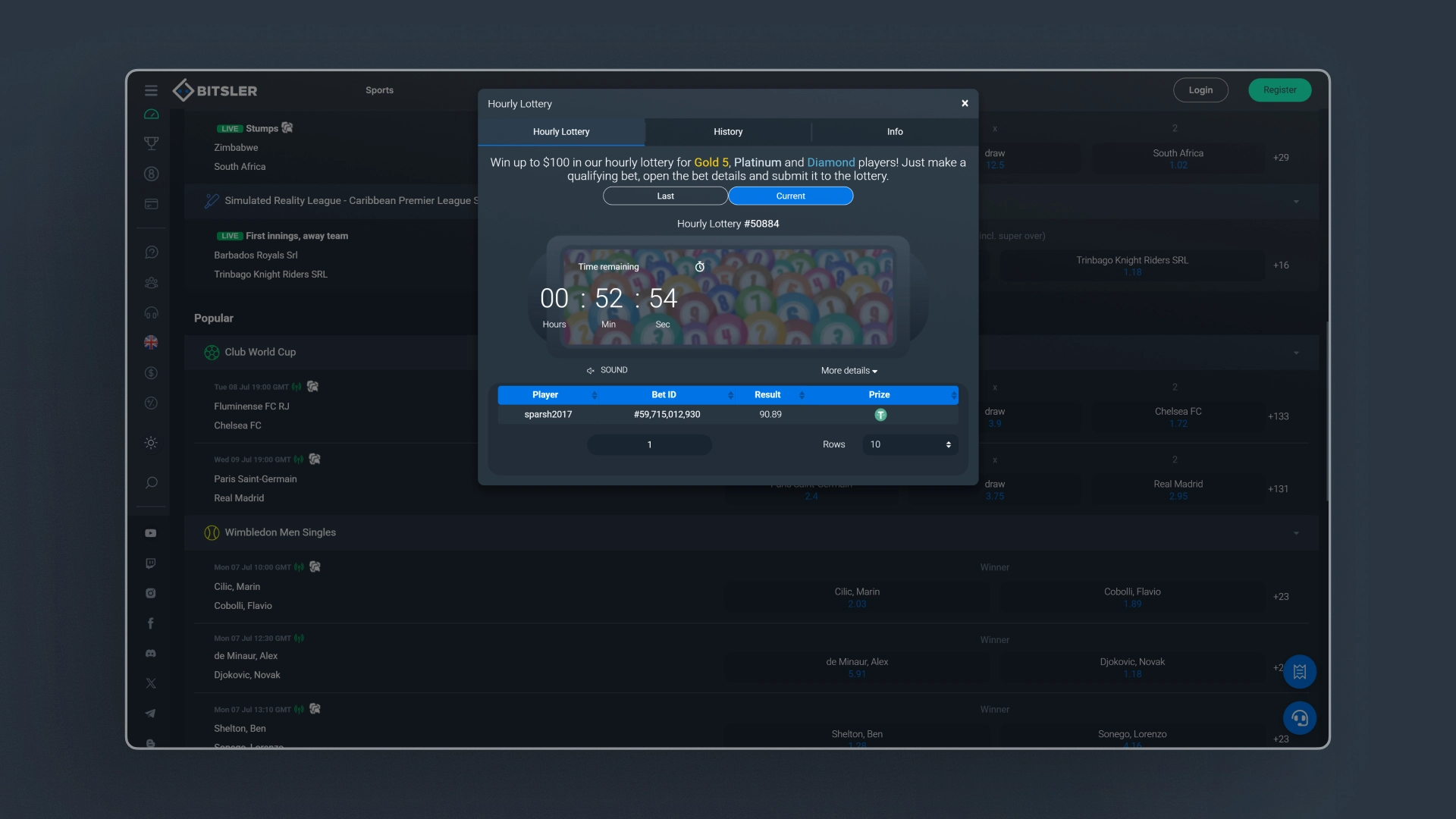Show +29 more markets for South Africa match
This screenshot has width=1456, height=819.
[1280, 158]
